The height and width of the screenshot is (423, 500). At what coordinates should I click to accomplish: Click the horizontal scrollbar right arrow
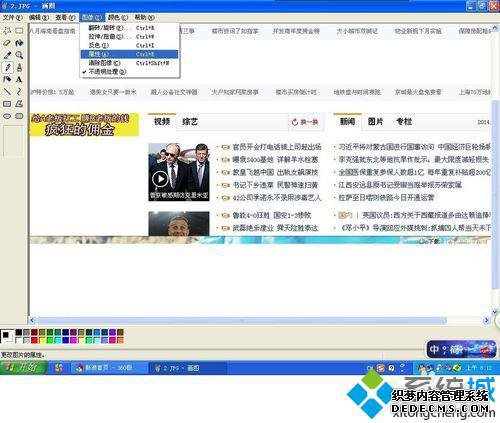tap(486, 320)
